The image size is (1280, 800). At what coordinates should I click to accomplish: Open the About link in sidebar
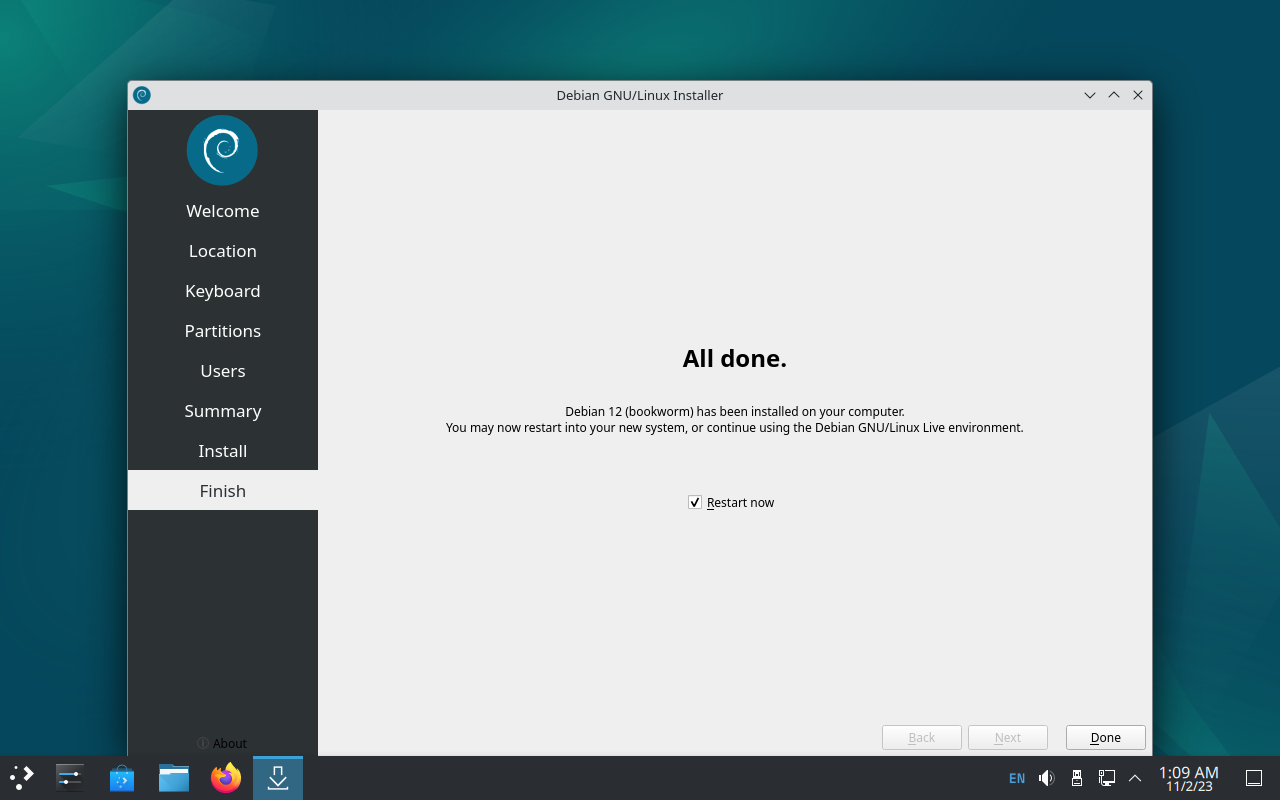click(x=222, y=743)
